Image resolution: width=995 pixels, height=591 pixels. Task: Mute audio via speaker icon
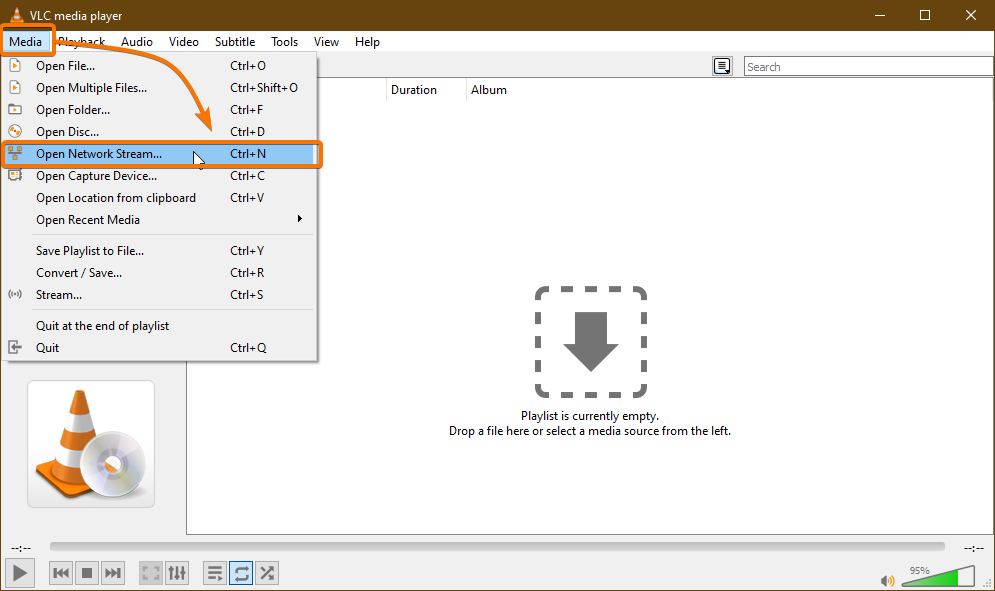(887, 580)
